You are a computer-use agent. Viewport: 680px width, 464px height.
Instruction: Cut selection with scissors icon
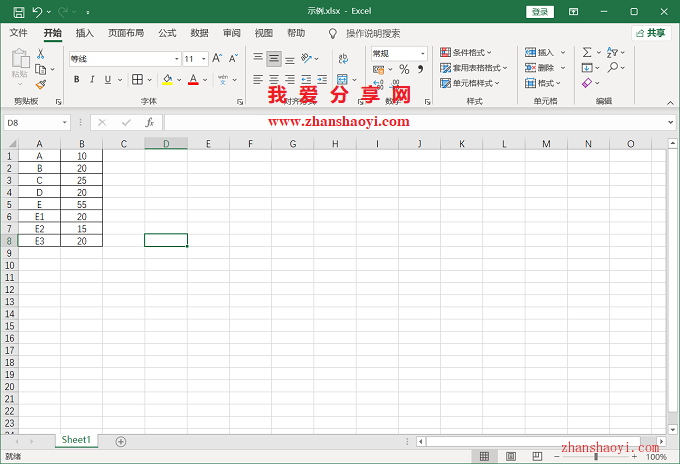tap(40, 54)
